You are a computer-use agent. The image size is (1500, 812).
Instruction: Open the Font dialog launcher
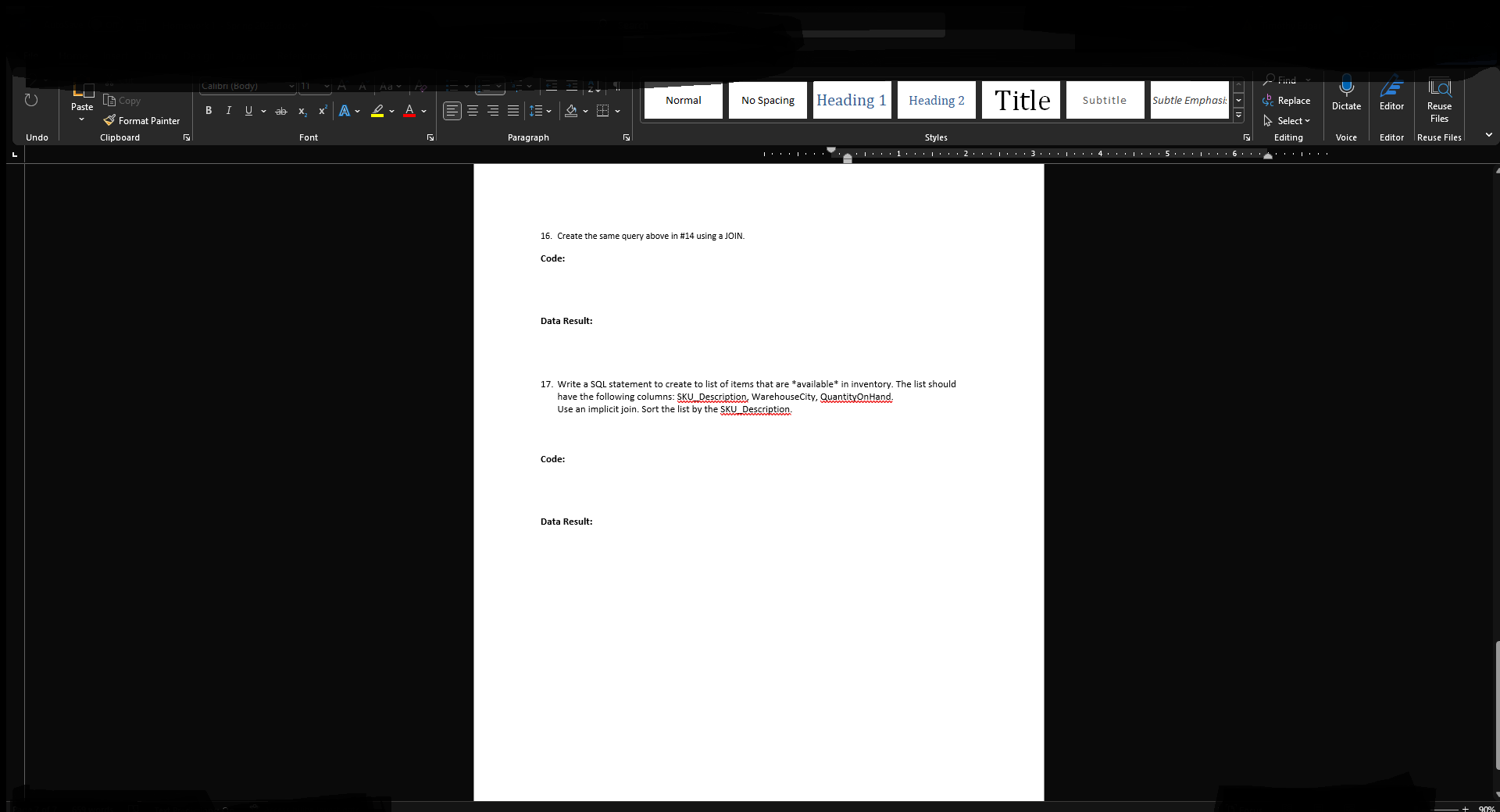tap(430, 137)
